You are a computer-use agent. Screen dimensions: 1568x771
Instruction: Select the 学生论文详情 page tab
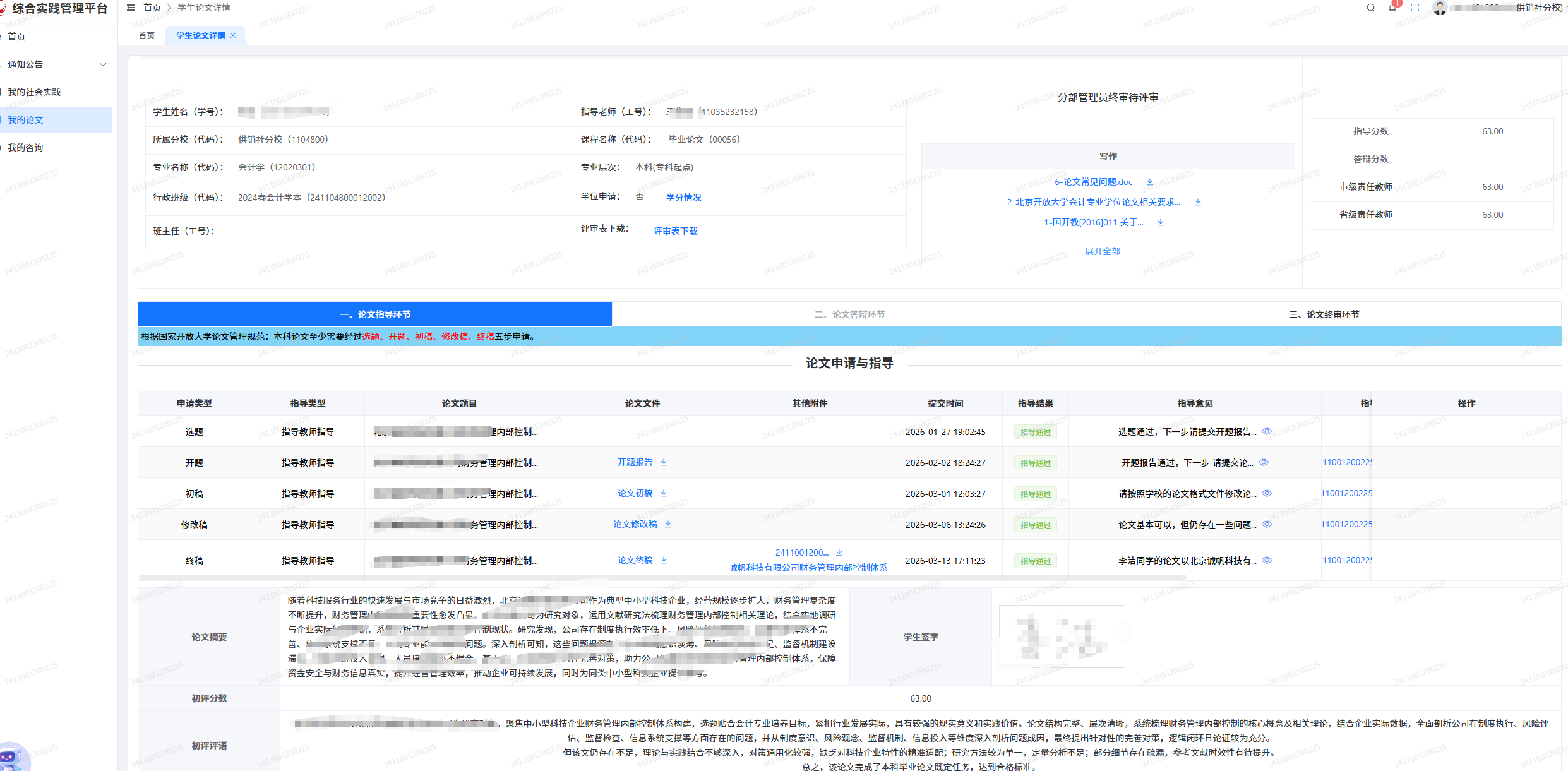[201, 35]
